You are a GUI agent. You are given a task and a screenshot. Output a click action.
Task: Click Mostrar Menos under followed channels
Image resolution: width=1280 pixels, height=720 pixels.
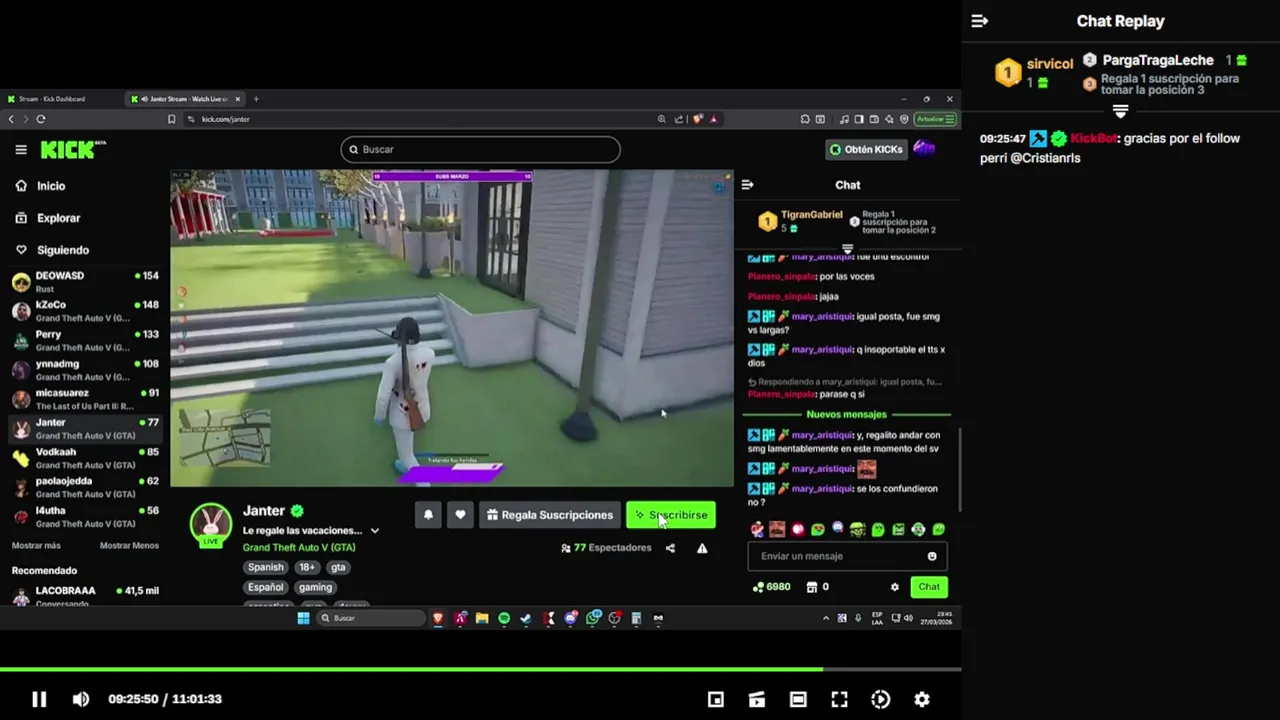[x=129, y=546]
